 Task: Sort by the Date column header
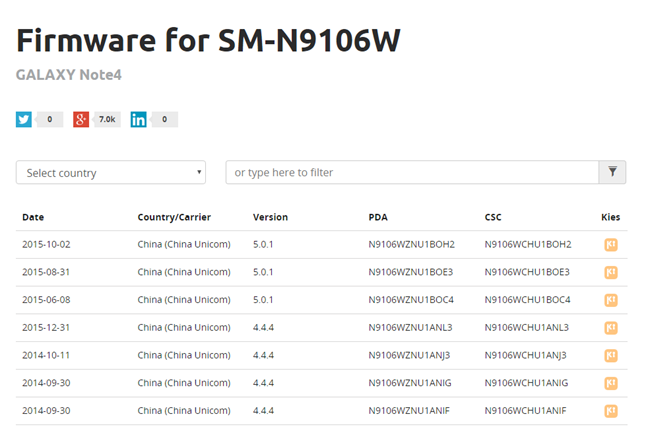[x=33, y=217]
